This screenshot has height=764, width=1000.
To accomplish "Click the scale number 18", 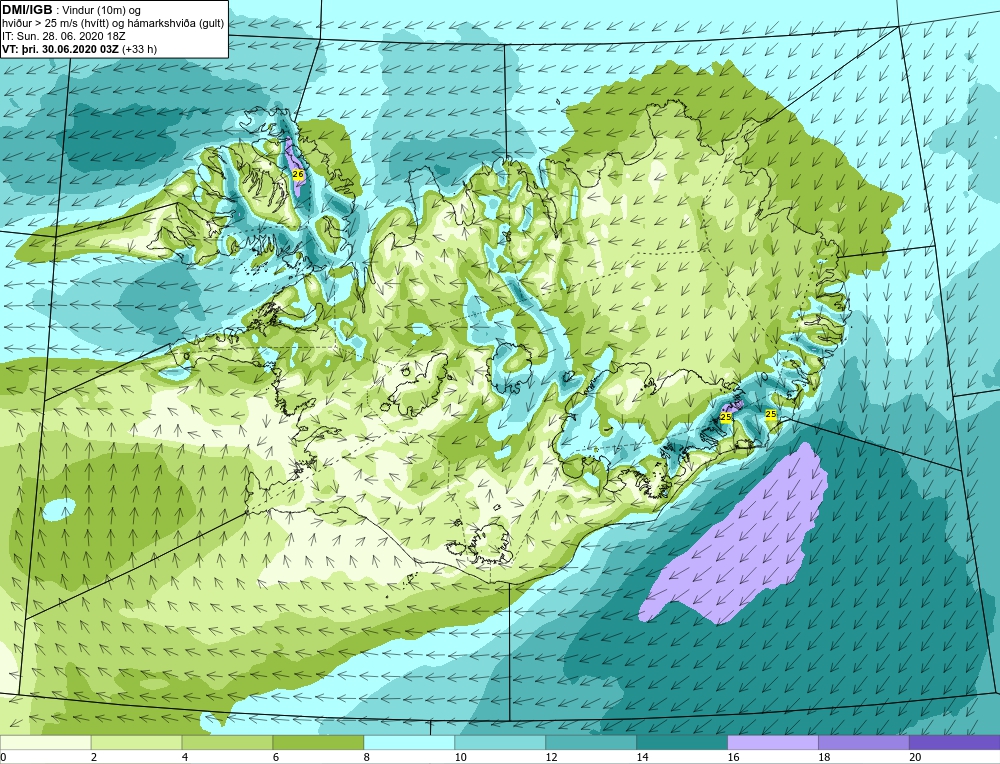I will [824, 757].
